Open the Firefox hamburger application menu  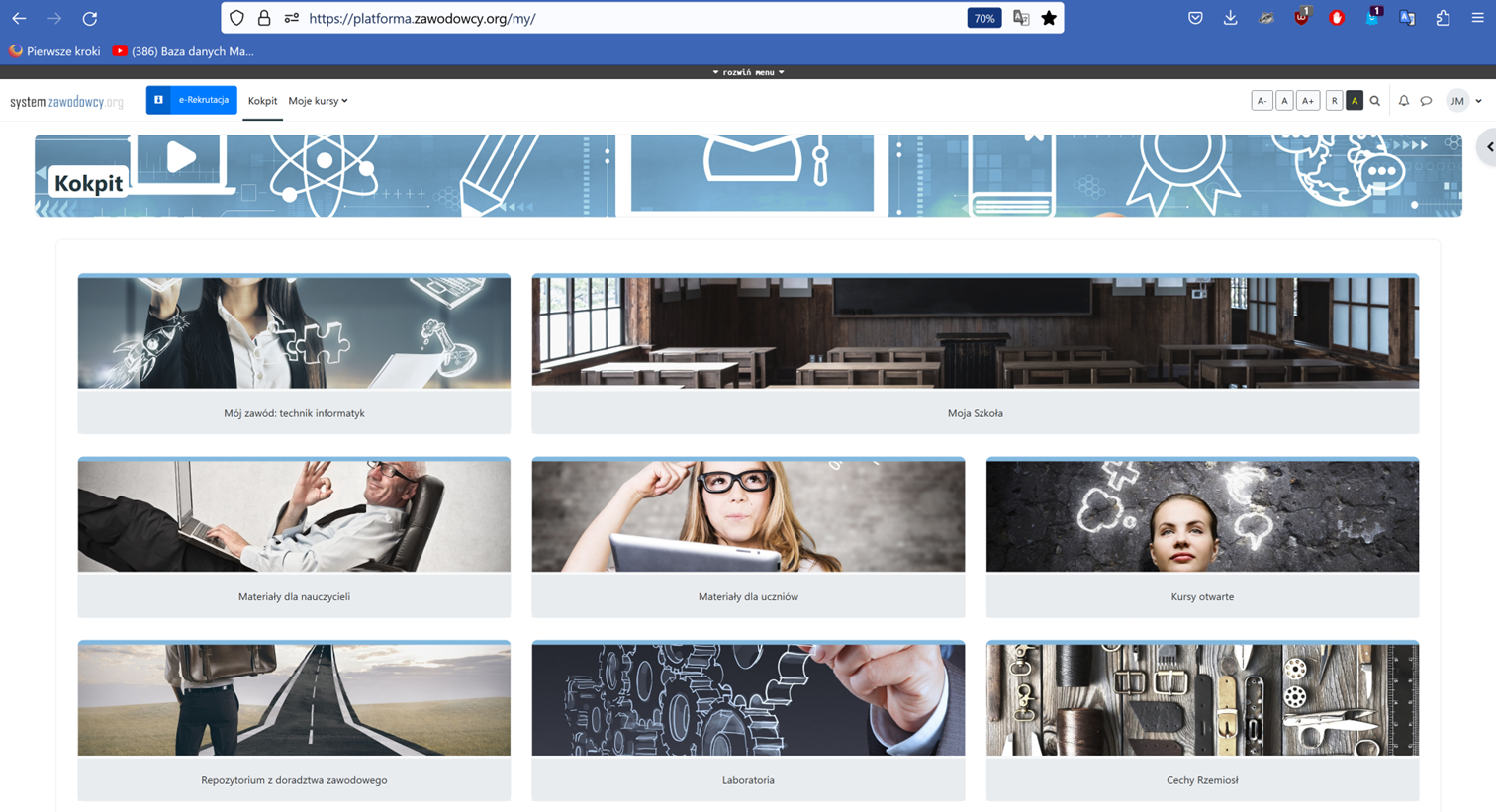pyautogui.click(x=1477, y=18)
